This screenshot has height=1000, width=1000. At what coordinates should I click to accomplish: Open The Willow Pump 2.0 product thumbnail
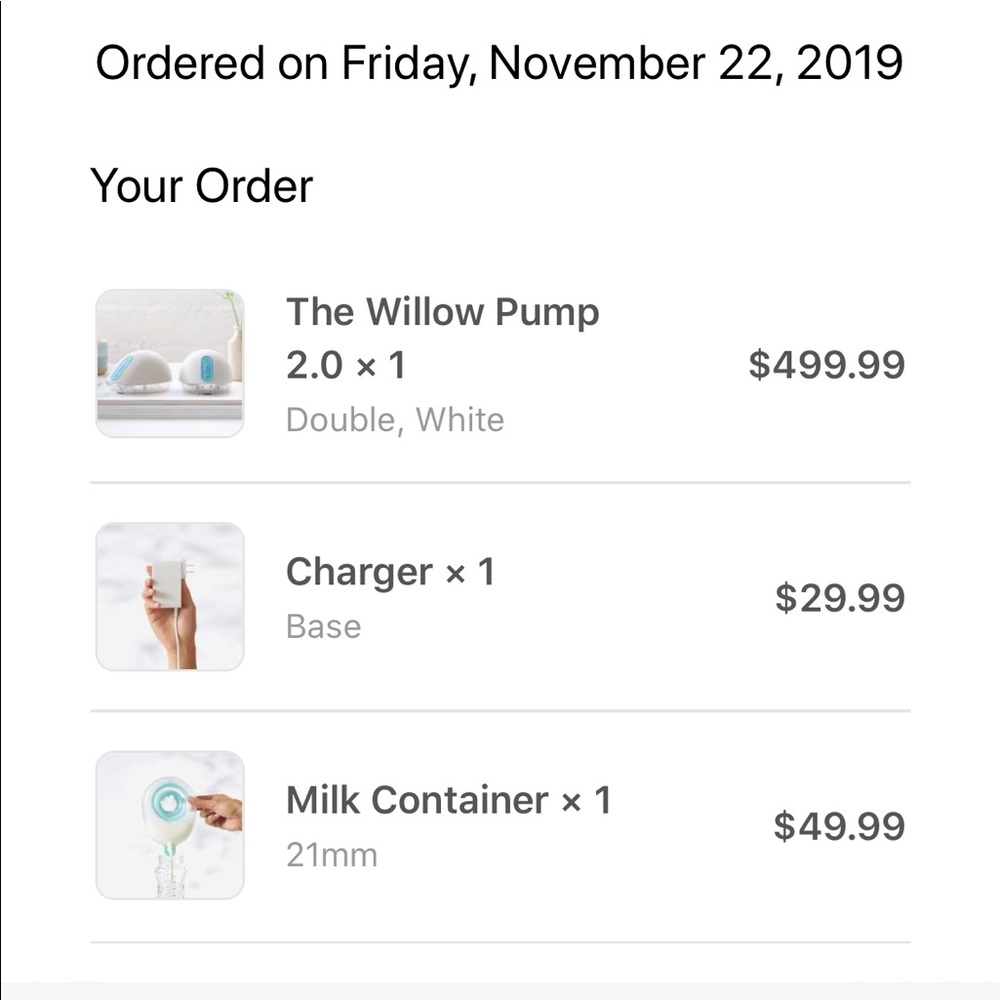tap(169, 363)
